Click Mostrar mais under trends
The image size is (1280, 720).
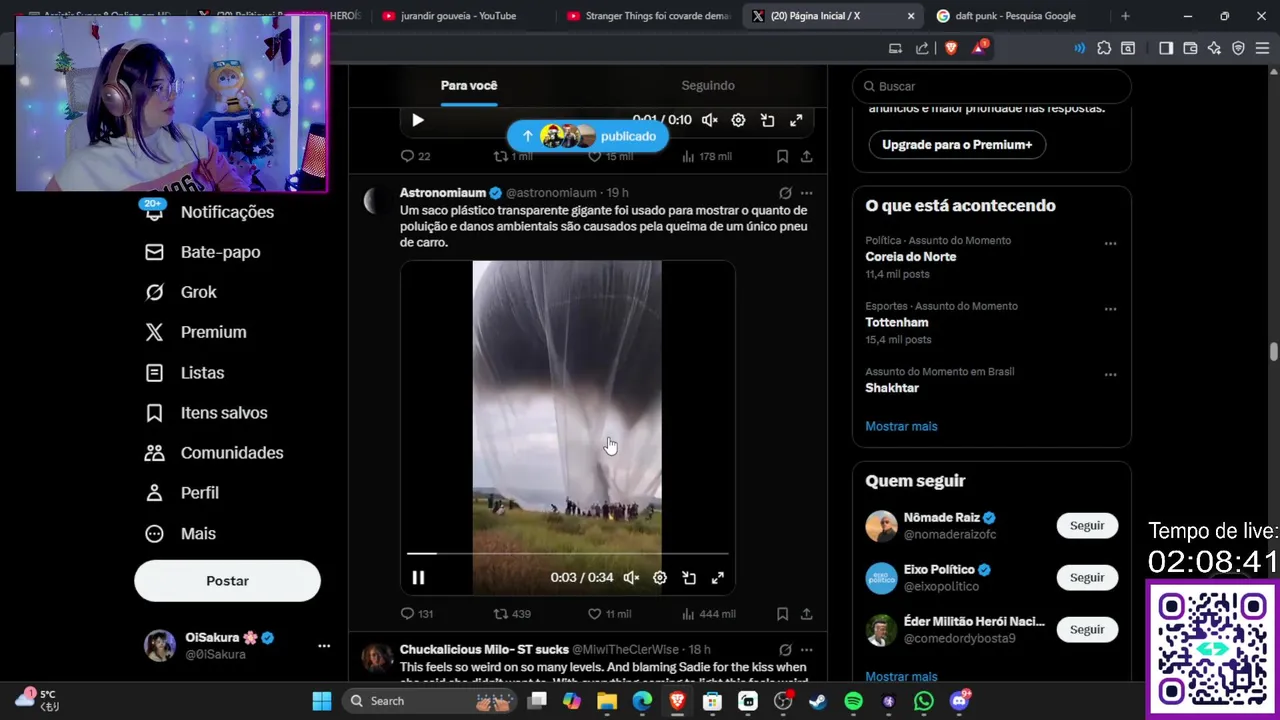pos(901,426)
